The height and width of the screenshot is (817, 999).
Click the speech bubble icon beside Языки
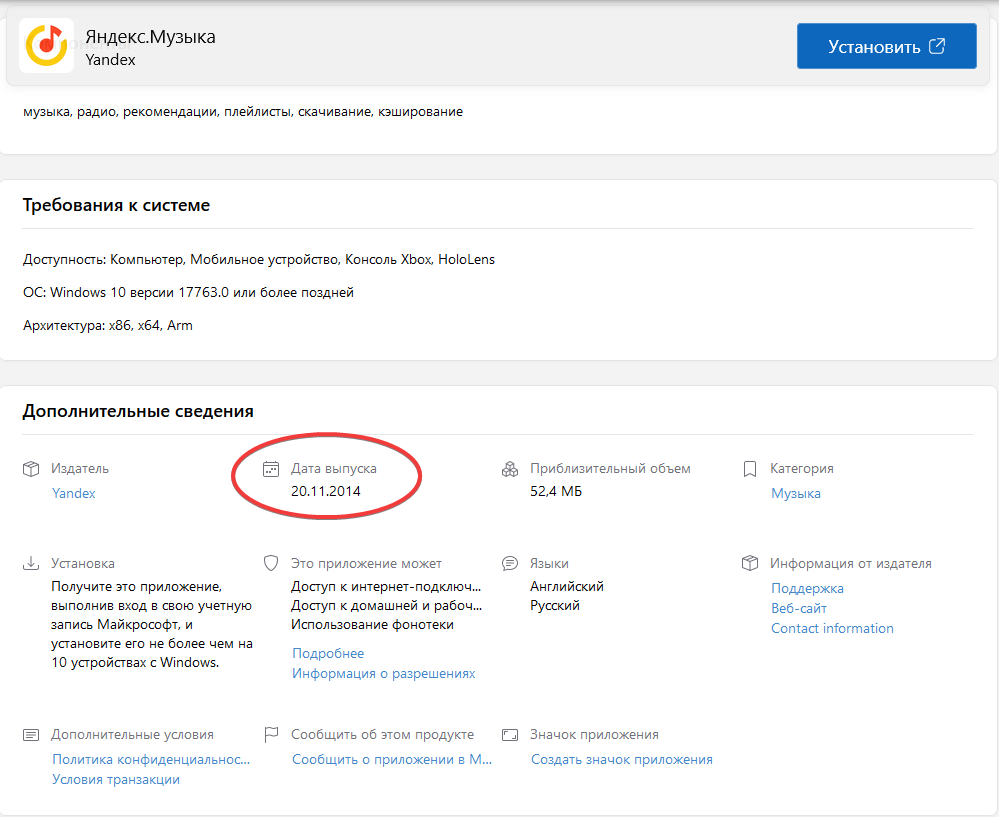510,564
